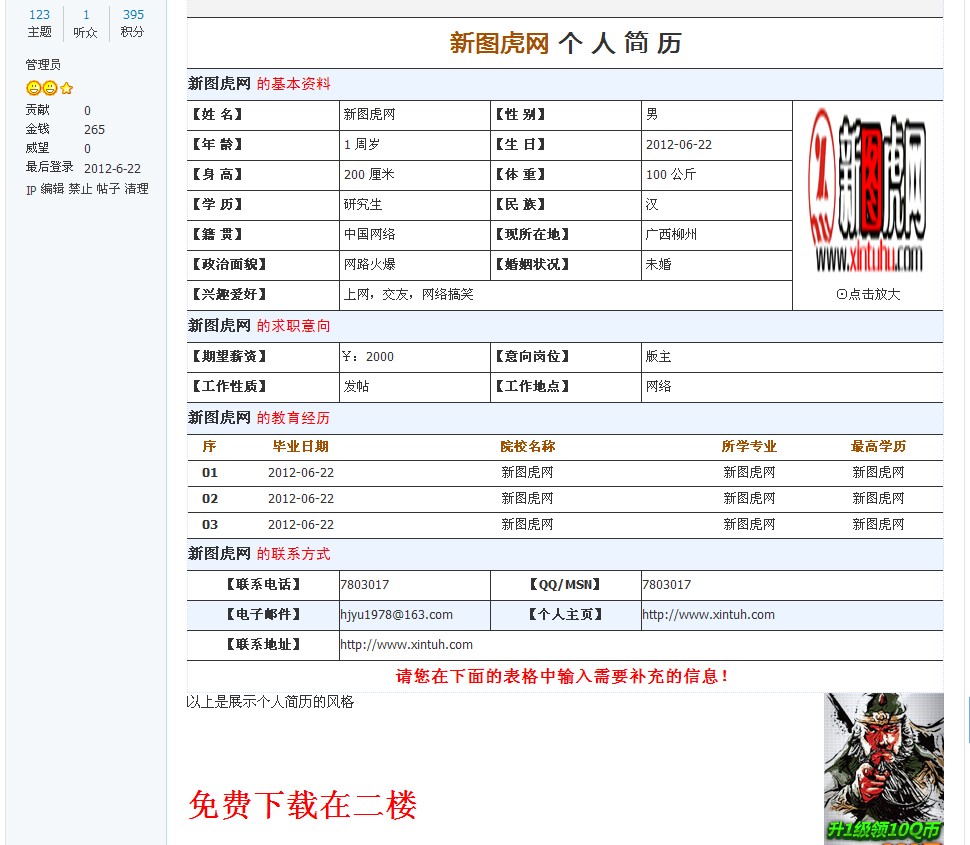
Task: Click the 升1级领10Q币 Guan Yu banner
Action: point(885,770)
